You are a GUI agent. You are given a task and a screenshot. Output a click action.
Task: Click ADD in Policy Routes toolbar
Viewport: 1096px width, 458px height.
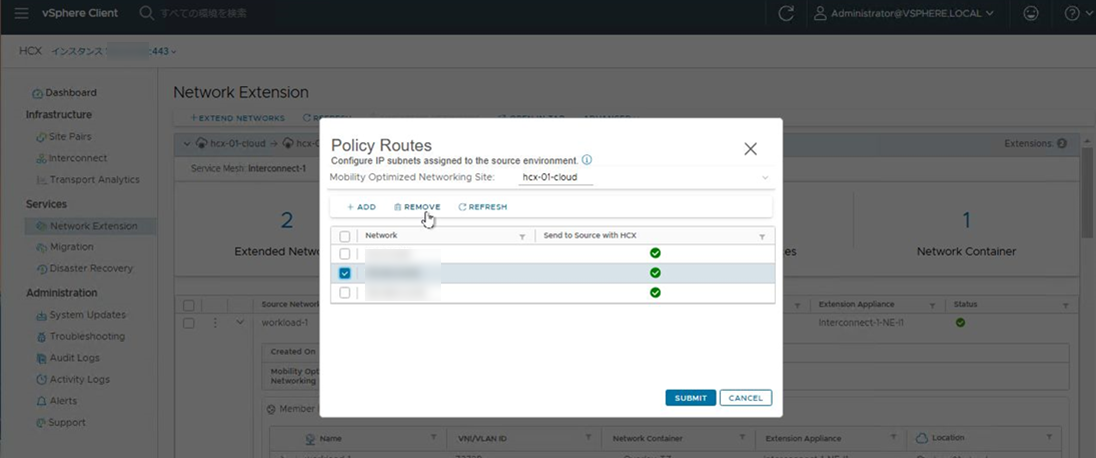361,207
